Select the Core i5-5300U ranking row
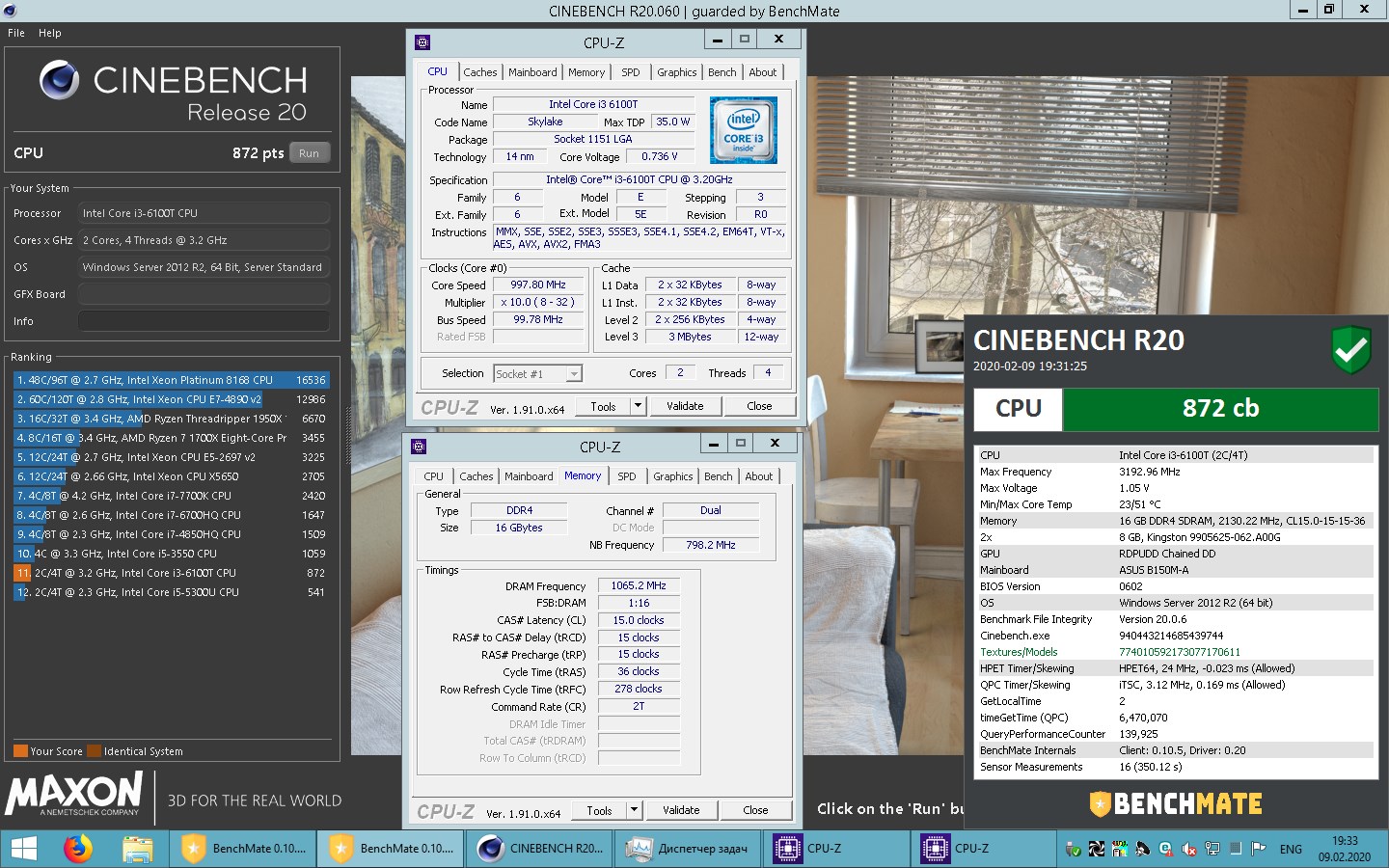1389x868 pixels. point(171,592)
